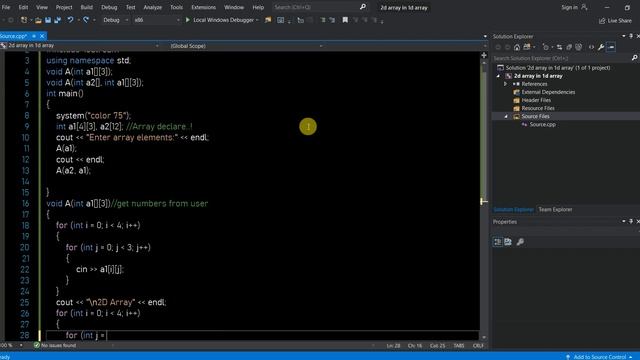Switch to the Team Explorer tab
This screenshot has width=640, height=360.
pyautogui.click(x=555, y=209)
